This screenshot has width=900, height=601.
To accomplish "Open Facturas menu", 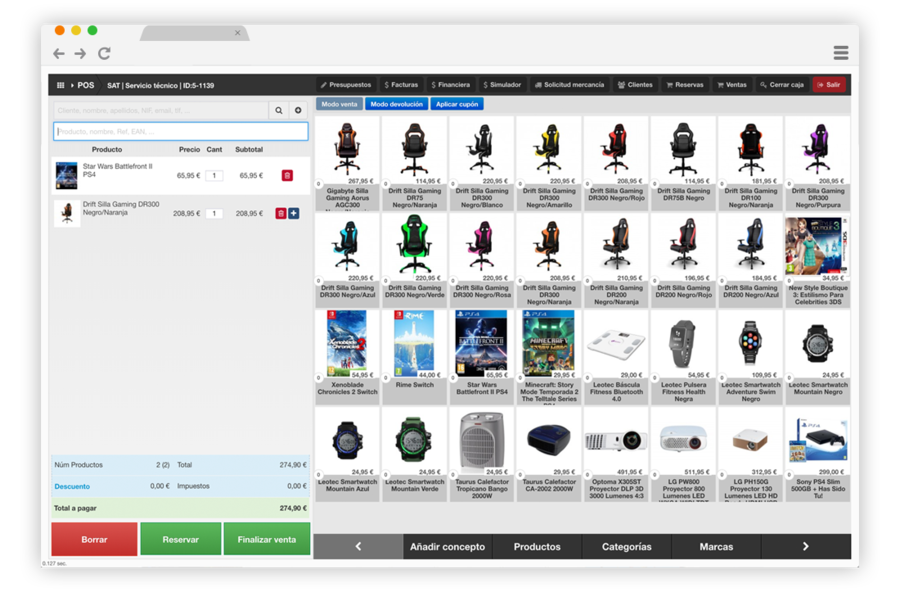I will point(401,85).
